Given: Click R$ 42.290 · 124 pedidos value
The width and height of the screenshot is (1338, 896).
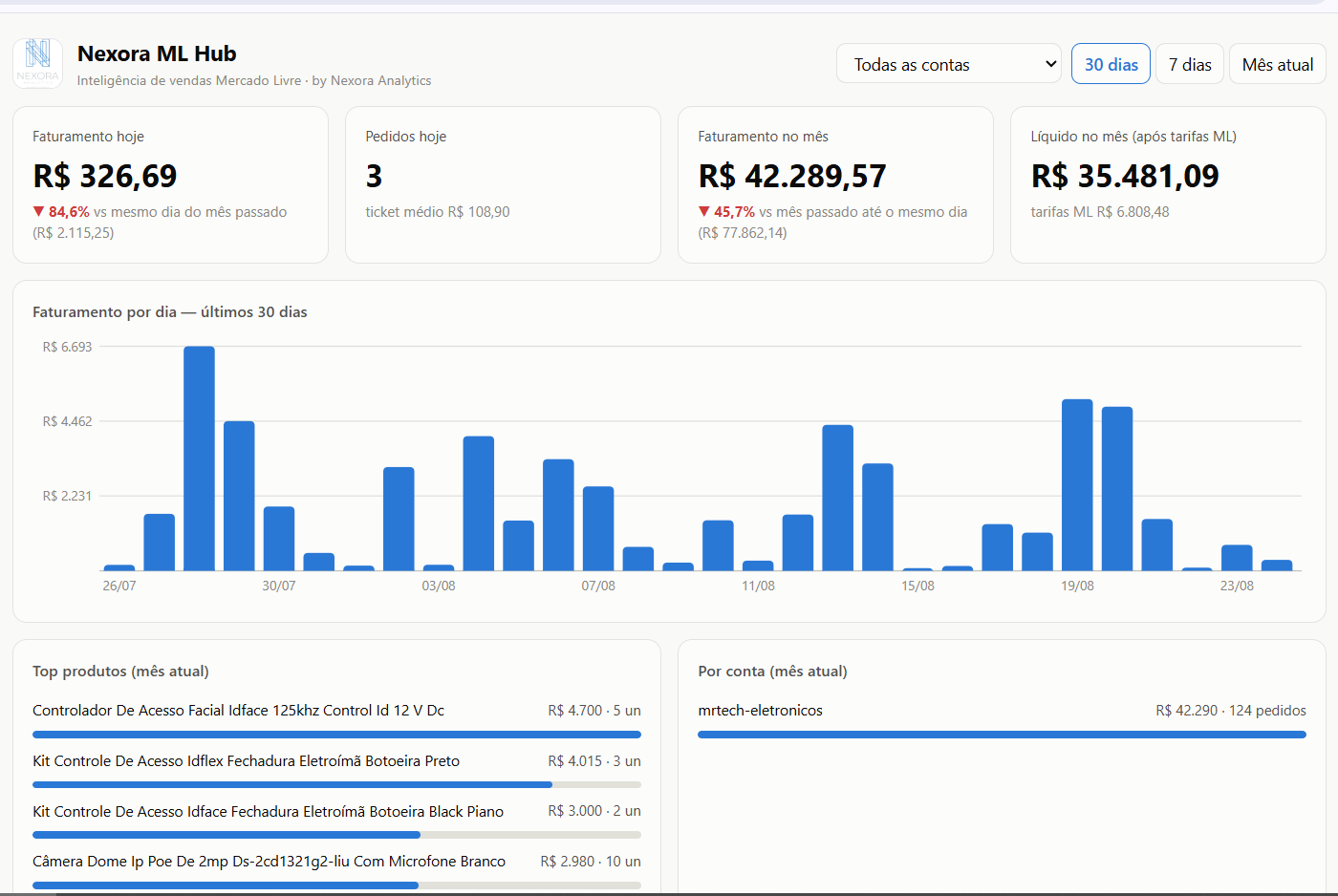Looking at the screenshot, I should pyautogui.click(x=1231, y=711).
